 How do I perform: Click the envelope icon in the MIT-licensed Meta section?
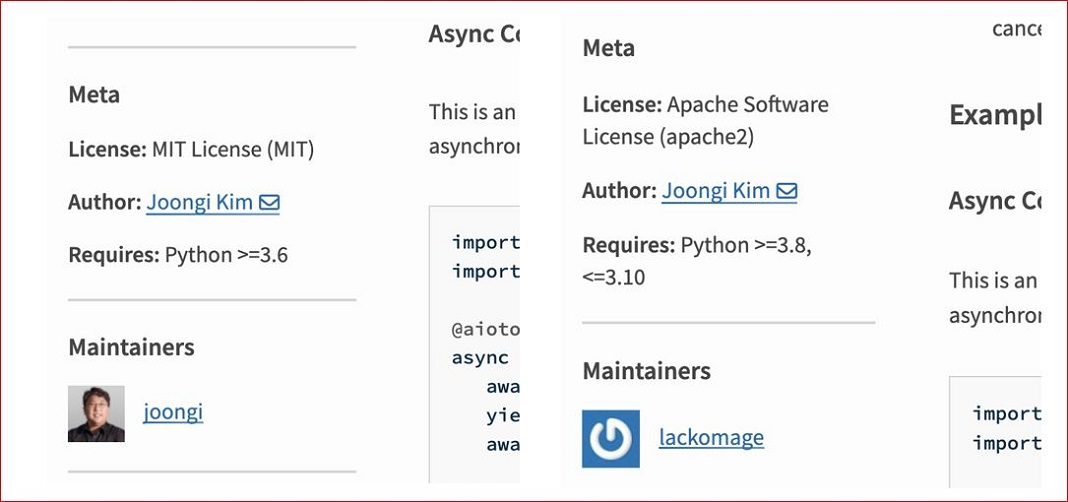[270, 202]
